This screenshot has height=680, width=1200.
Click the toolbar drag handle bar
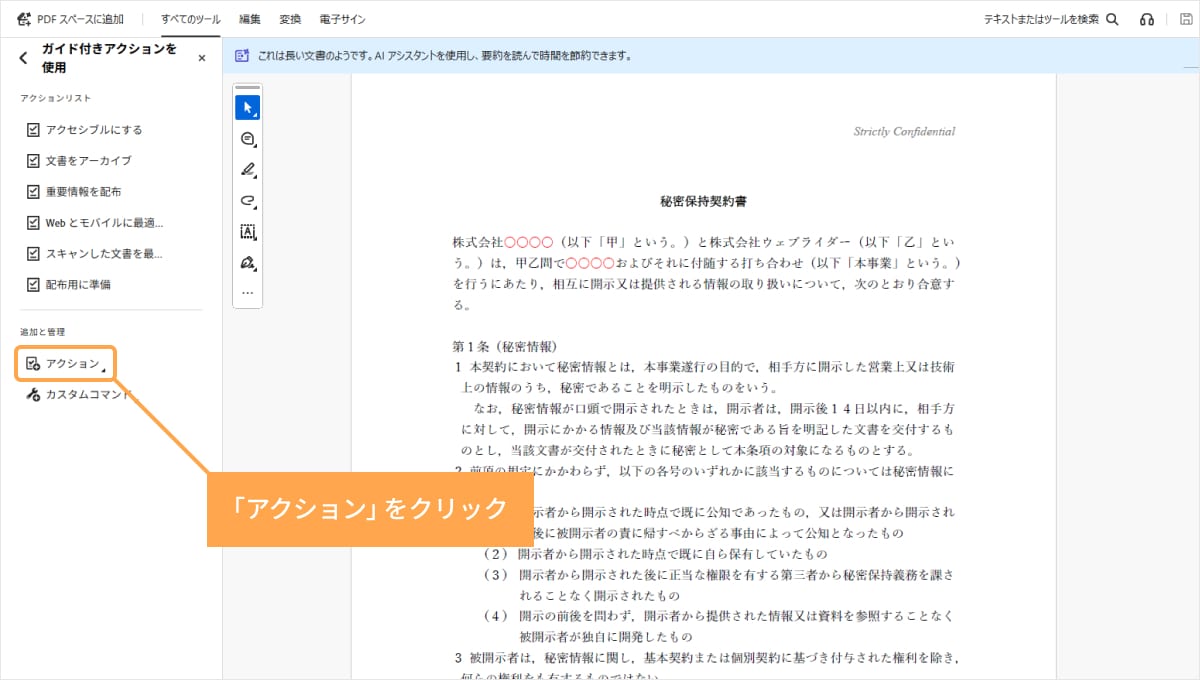248,88
